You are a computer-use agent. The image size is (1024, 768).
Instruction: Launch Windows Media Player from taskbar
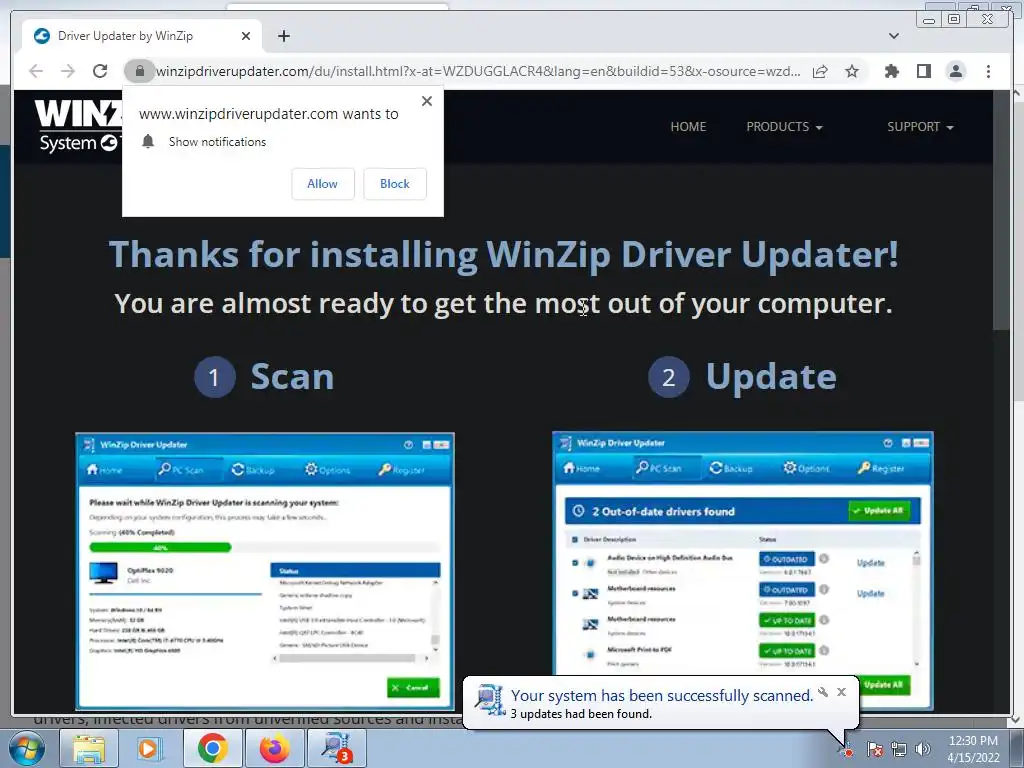[148, 748]
